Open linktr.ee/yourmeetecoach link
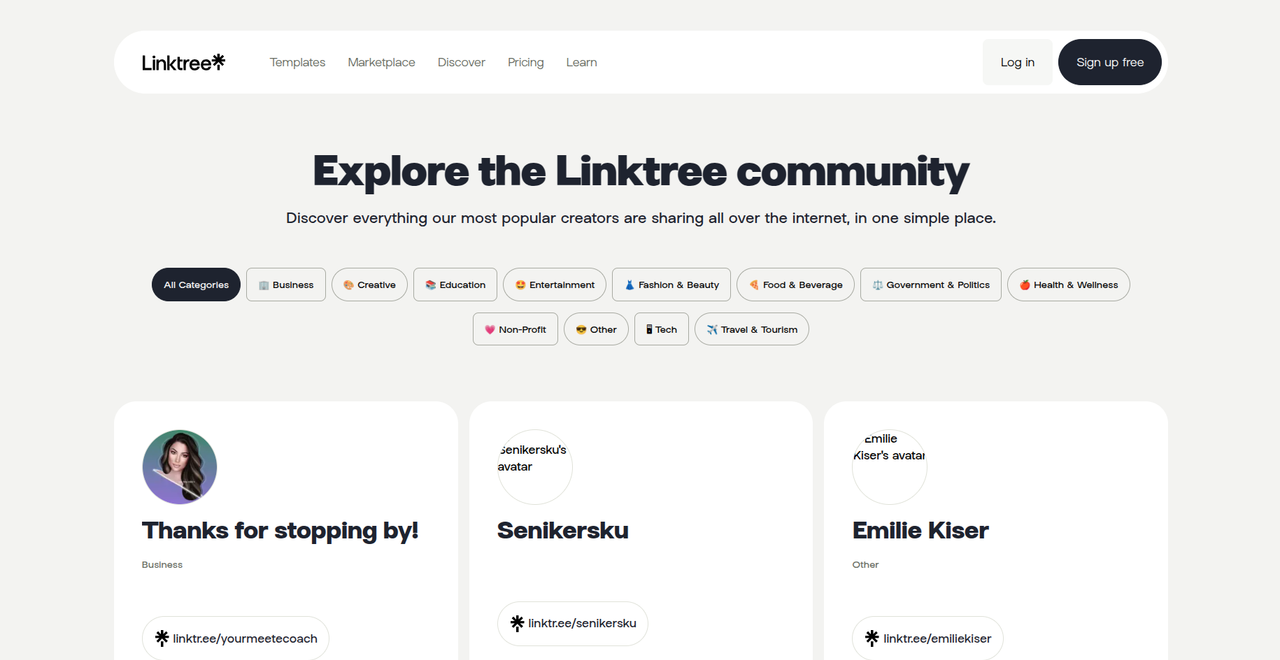1280x660 pixels. (x=236, y=638)
